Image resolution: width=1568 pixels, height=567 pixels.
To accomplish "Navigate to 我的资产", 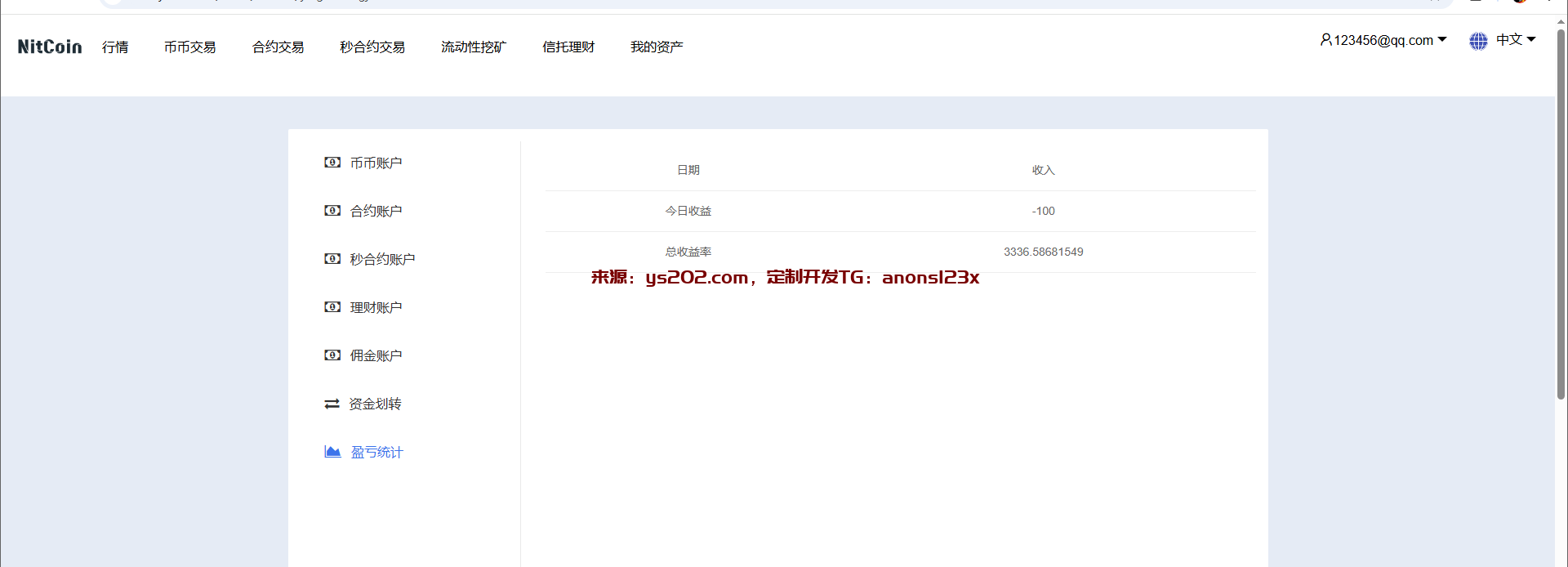I will (657, 47).
